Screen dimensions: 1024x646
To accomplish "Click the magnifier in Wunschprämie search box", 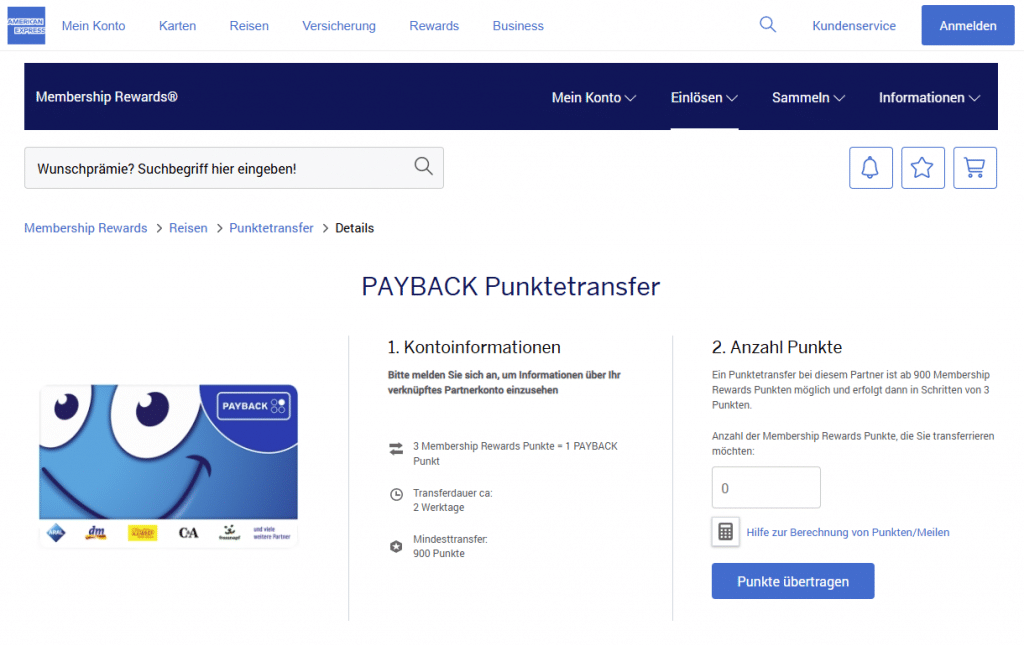I will click(x=423, y=167).
